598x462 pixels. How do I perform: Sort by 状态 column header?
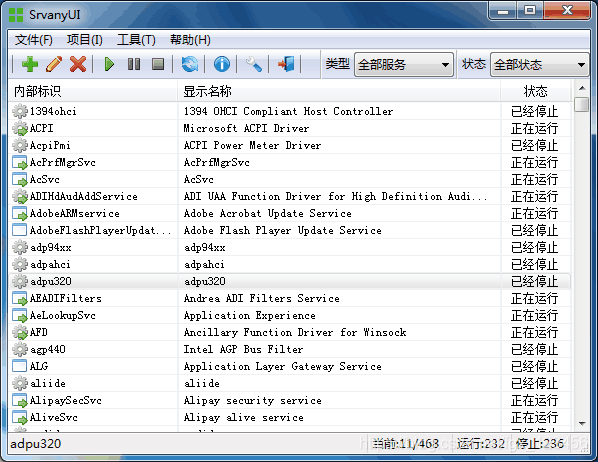(x=535, y=91)
